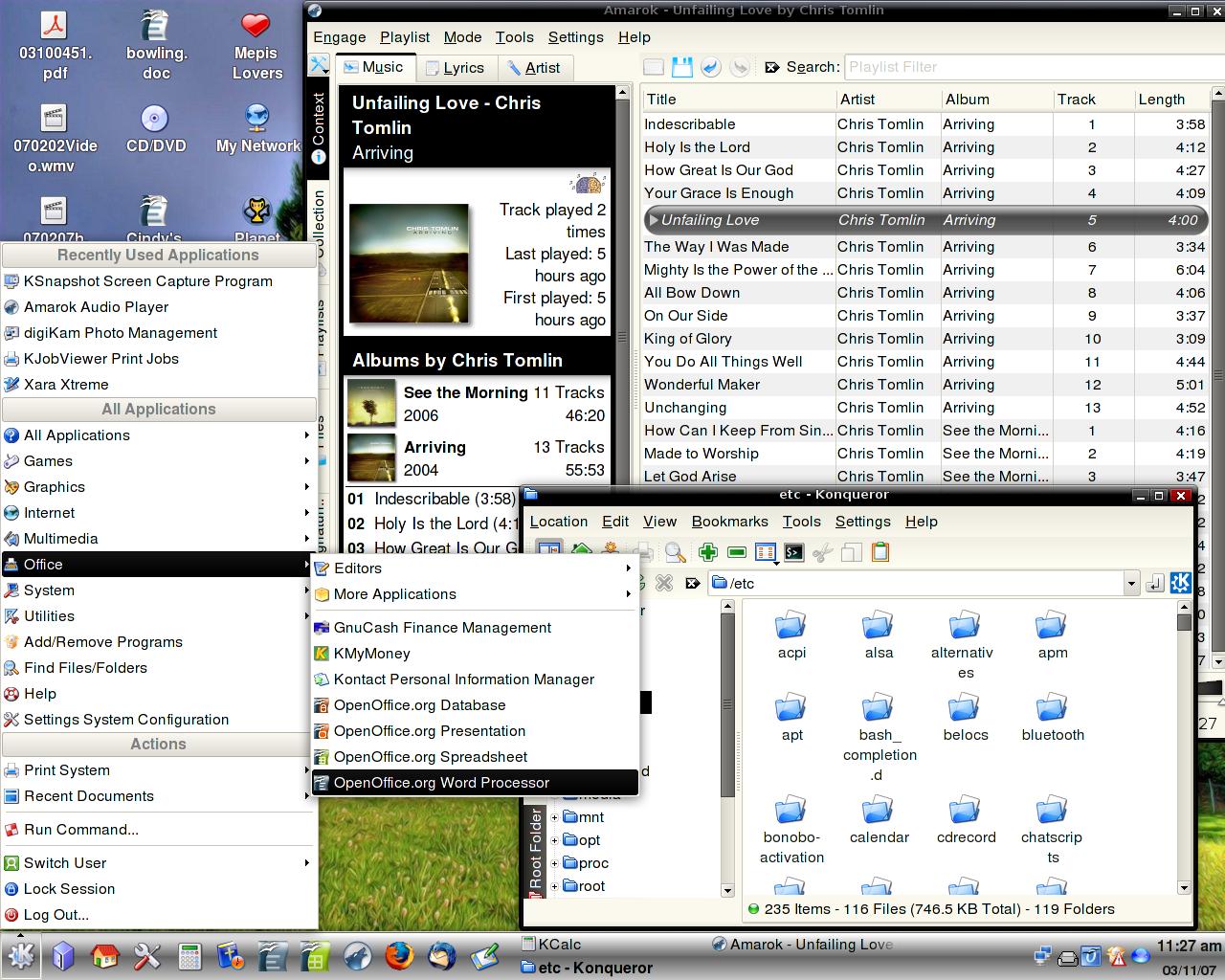Switch to the Lyrics tab in Amarok
Screen dimensions: 1225x980
456,67
